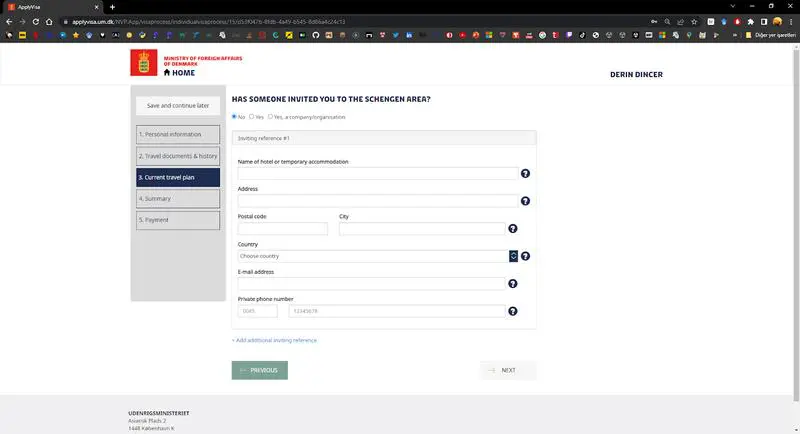Image resolution: width=800 pixels, height=434 pixels.
Task: Click Save and continue later button
Action: coord(178,106)
